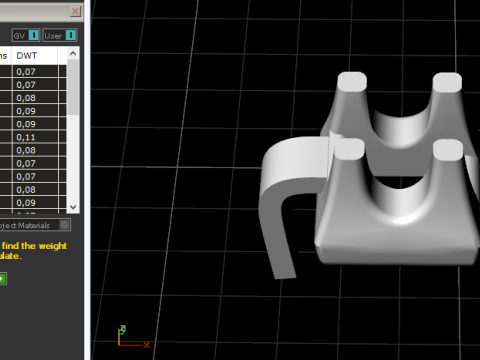The width and height of the screenshot is (480, 360).
Task: Click the table's vertical scrollbar thumb
Action: point(73,87)
